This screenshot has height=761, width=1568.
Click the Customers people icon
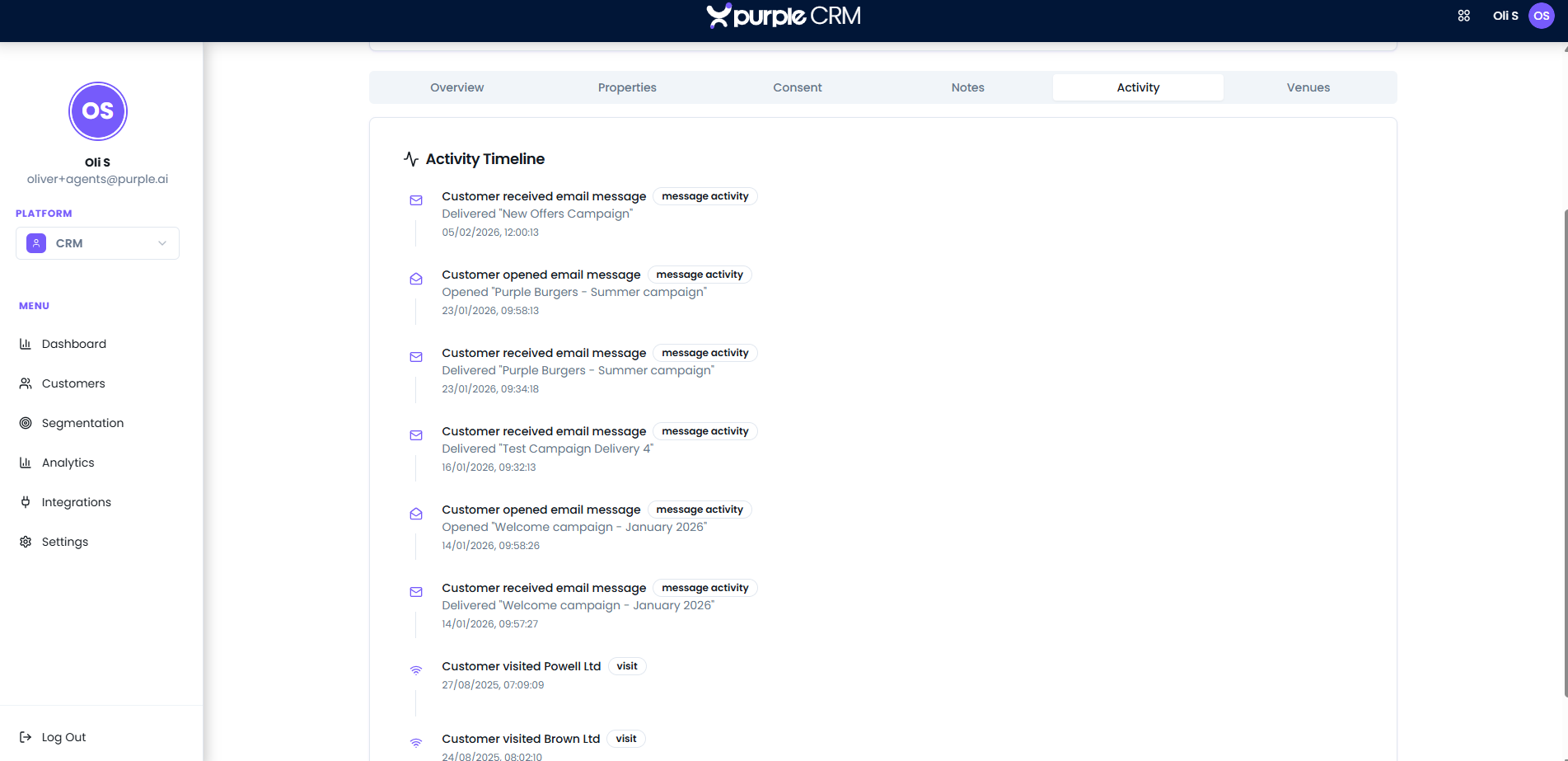click(x=26, y=383)
